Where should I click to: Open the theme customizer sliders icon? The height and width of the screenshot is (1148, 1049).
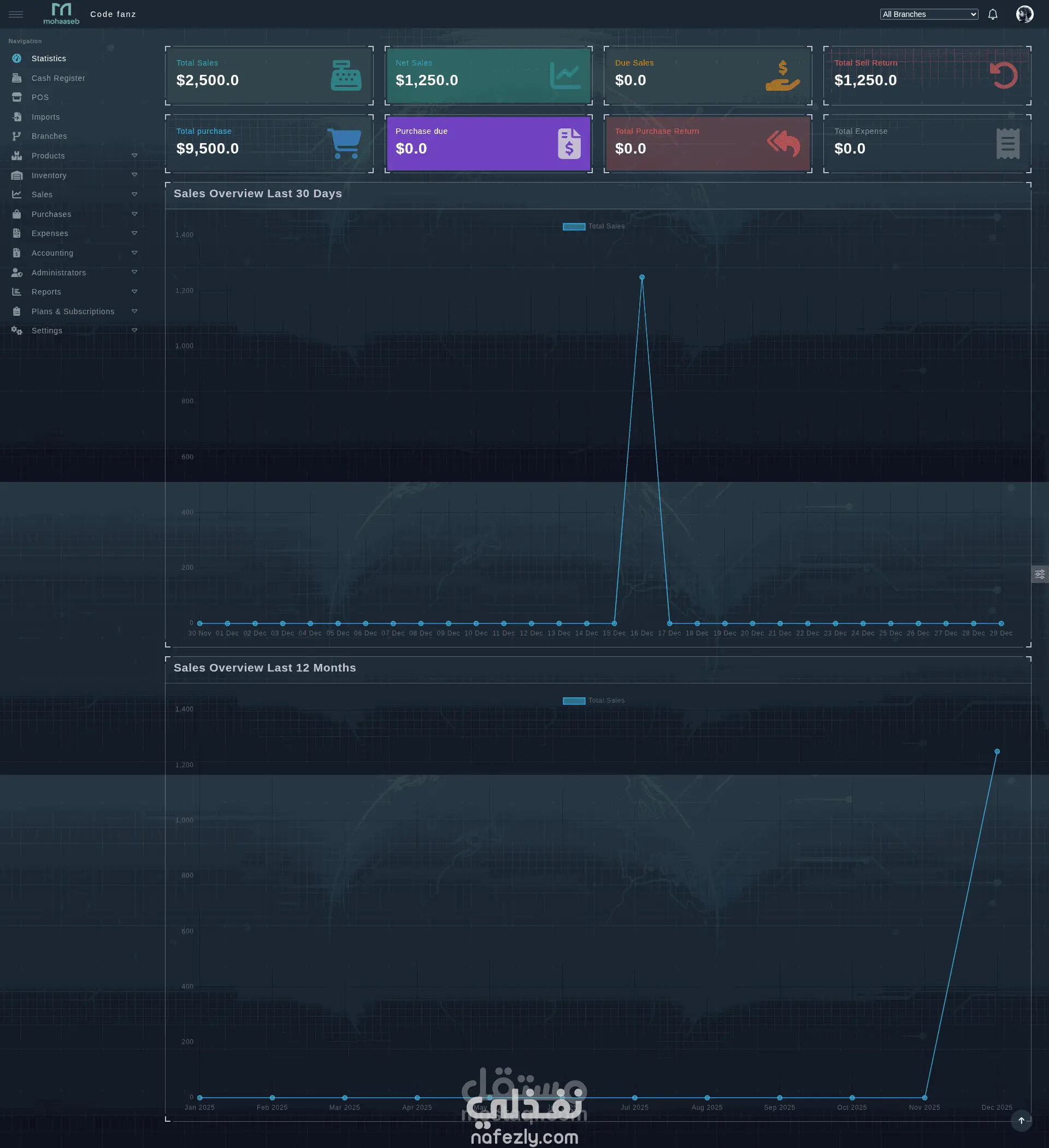coord(1040,574)
